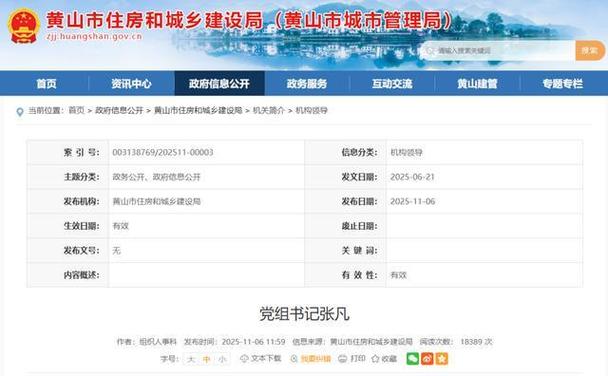Screen dimensions: 608x376
Task: Click the 收藏 star favorite icon
Action: click(375, 359)
